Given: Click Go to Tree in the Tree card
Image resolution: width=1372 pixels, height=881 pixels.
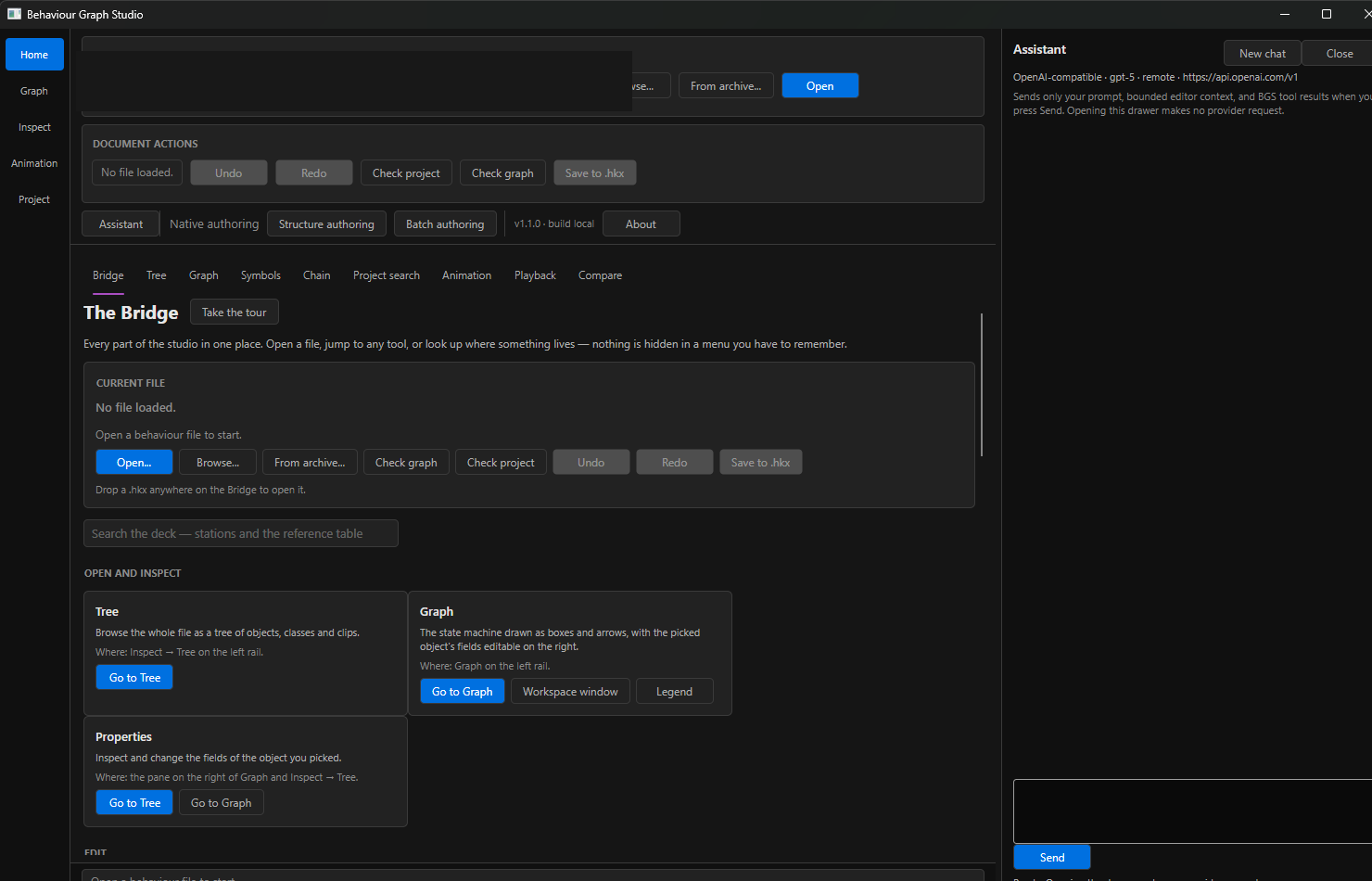Looking at the screenshot, I should point(134,677).
